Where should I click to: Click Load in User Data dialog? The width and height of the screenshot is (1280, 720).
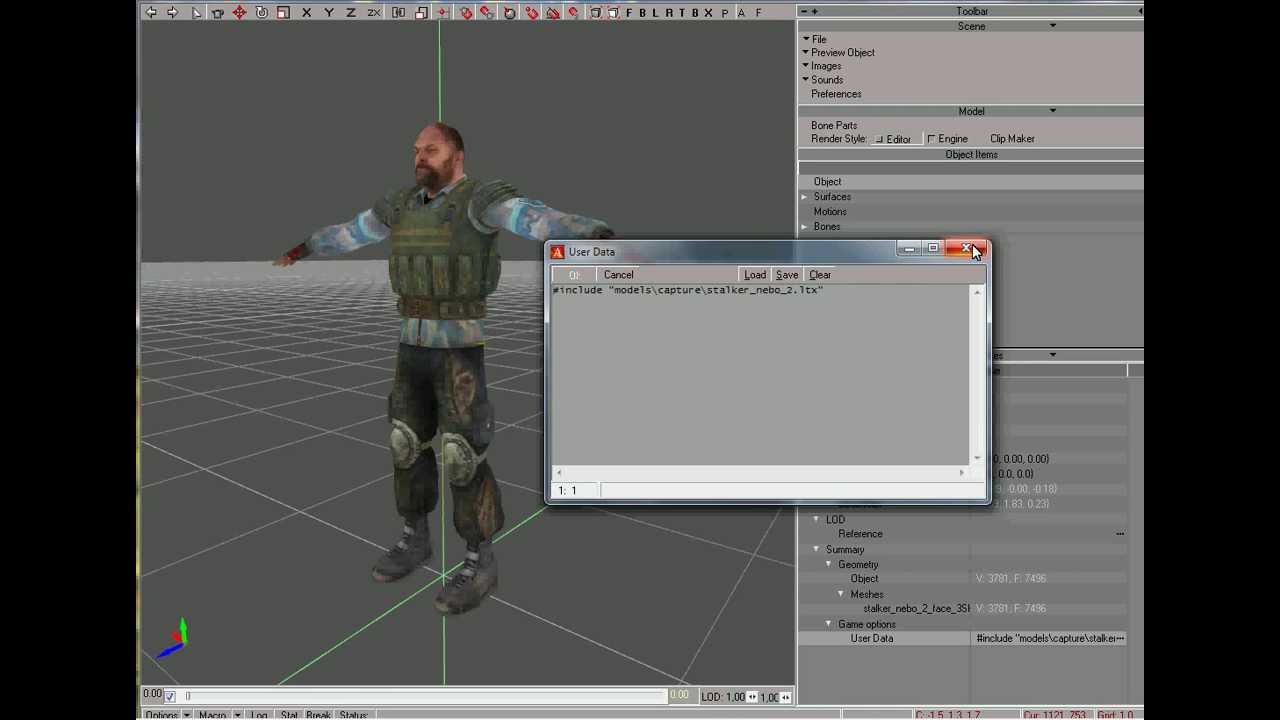pos(755,275)
